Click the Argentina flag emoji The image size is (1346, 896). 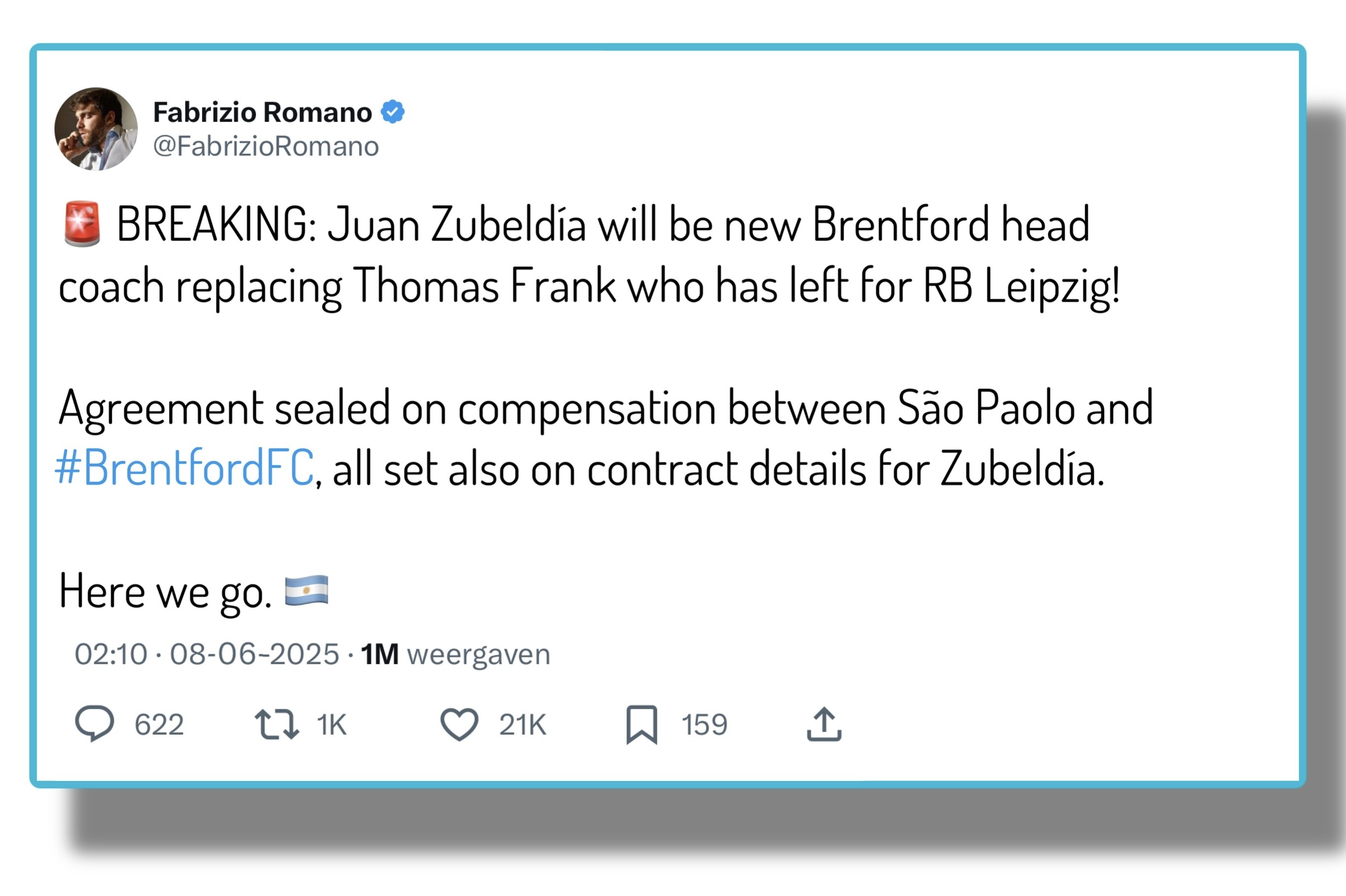click(306, 590)
